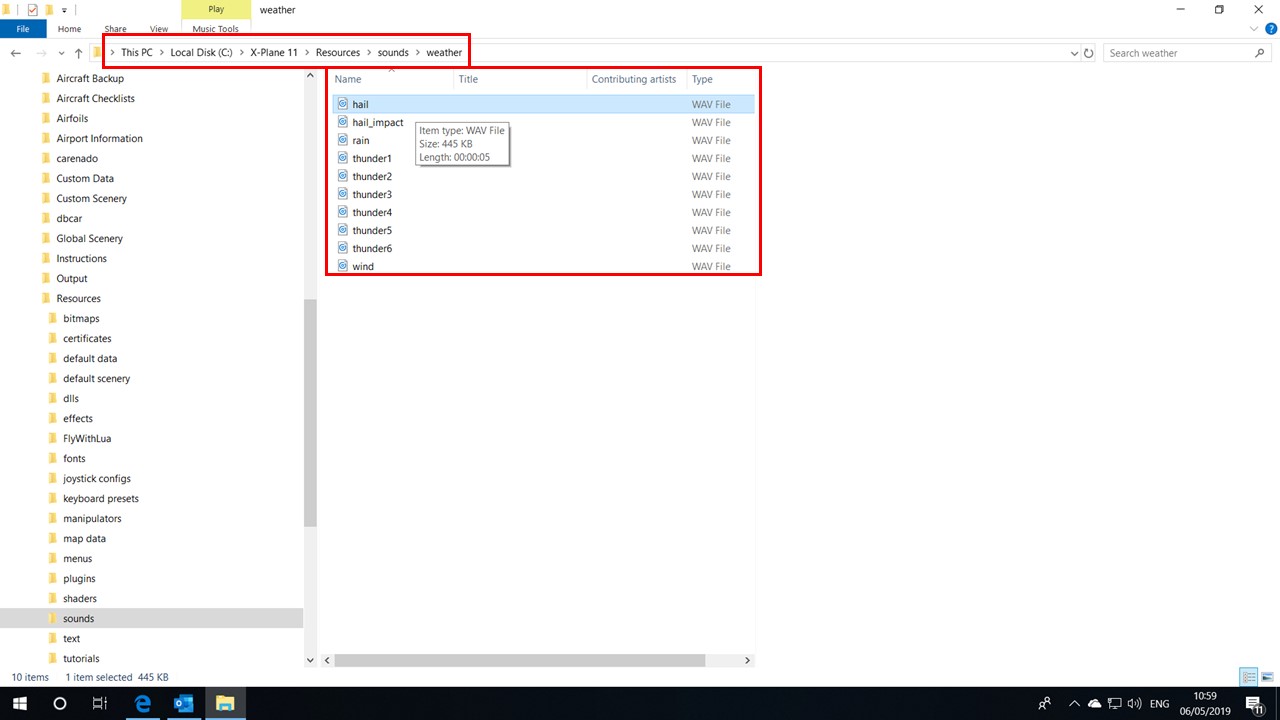Screen dimensions: 1280x720
Task: Open the Music Tools tab
Action: click(216, 29)
